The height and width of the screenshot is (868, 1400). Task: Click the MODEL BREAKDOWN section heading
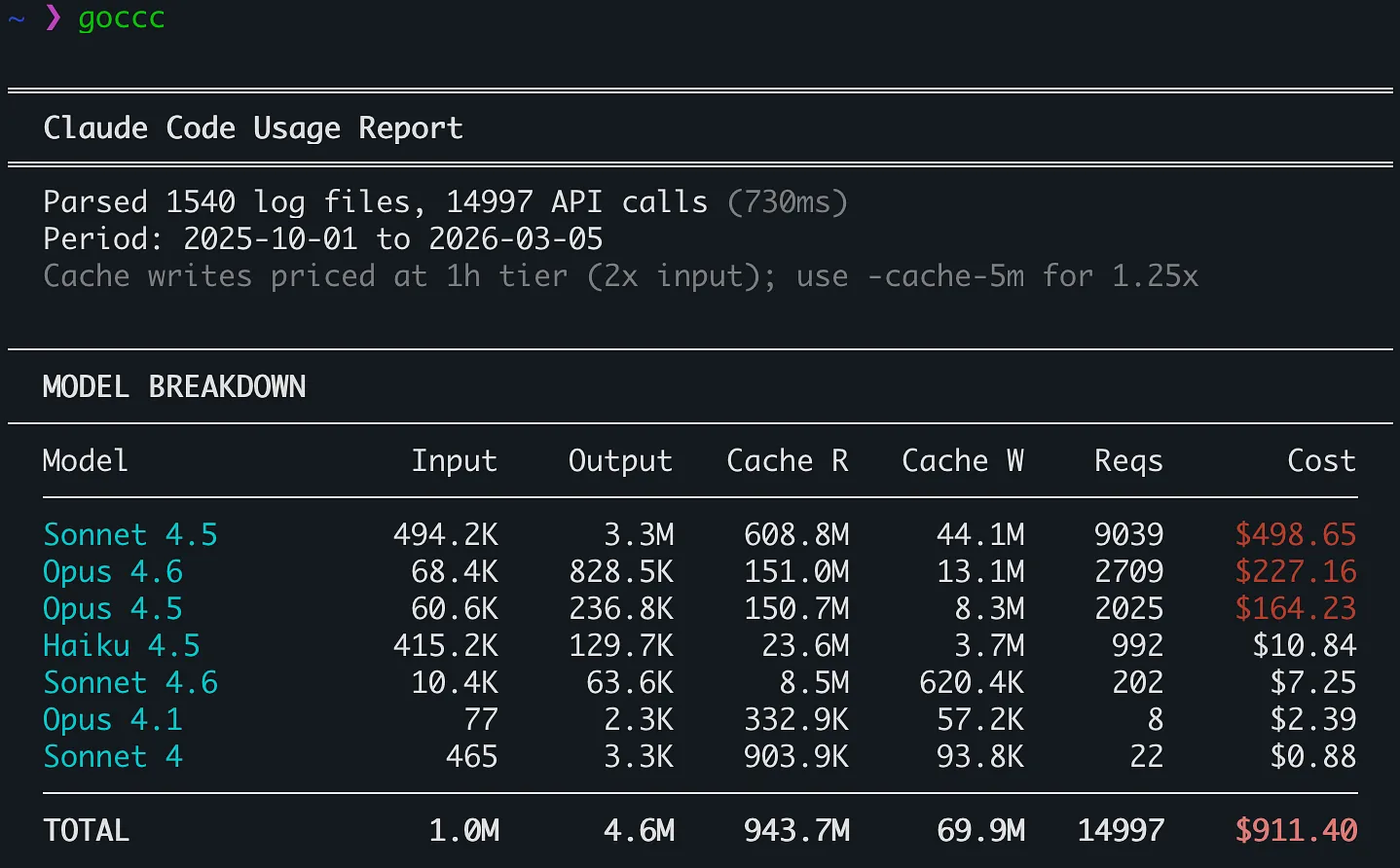(174, 387)
